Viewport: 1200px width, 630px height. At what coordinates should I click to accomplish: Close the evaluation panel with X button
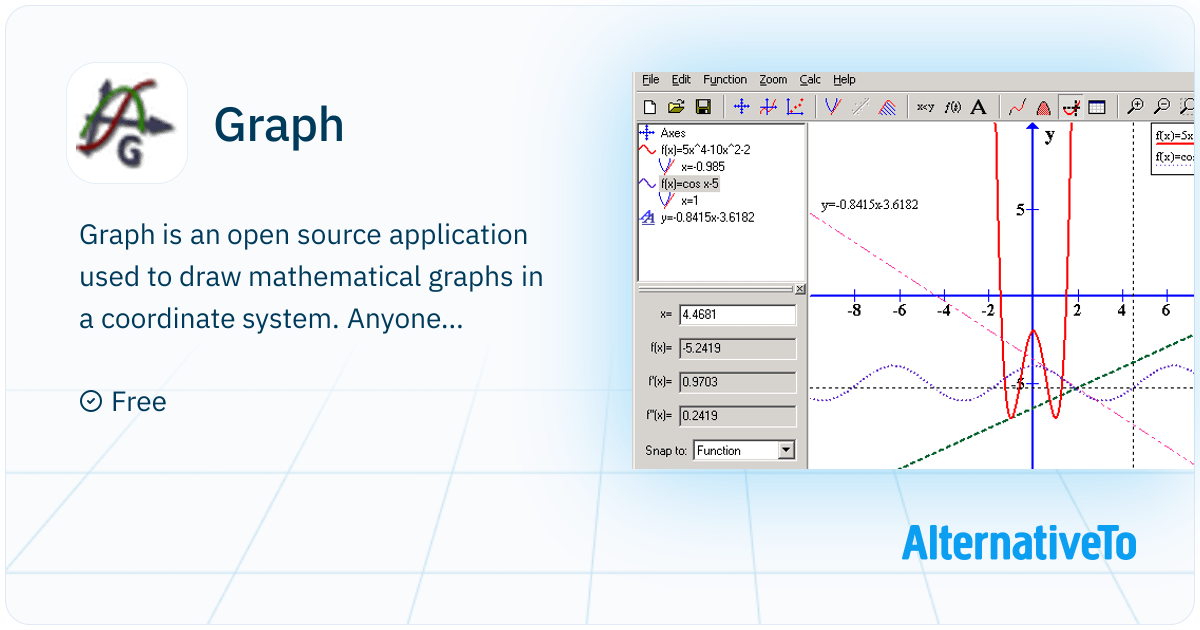click(x=799, y=289)
